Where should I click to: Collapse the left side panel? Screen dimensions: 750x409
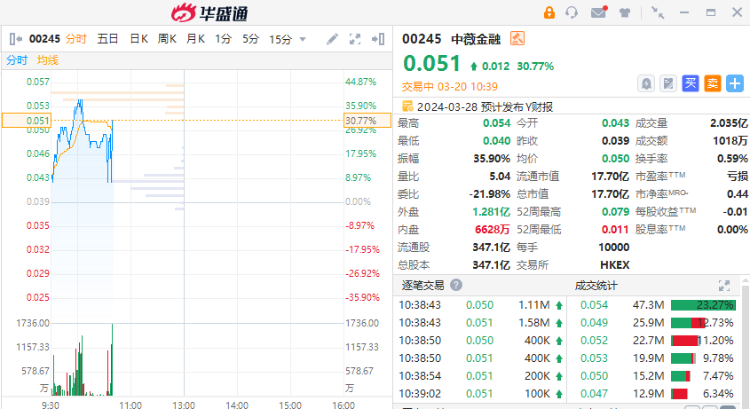[x=13, y=39]
